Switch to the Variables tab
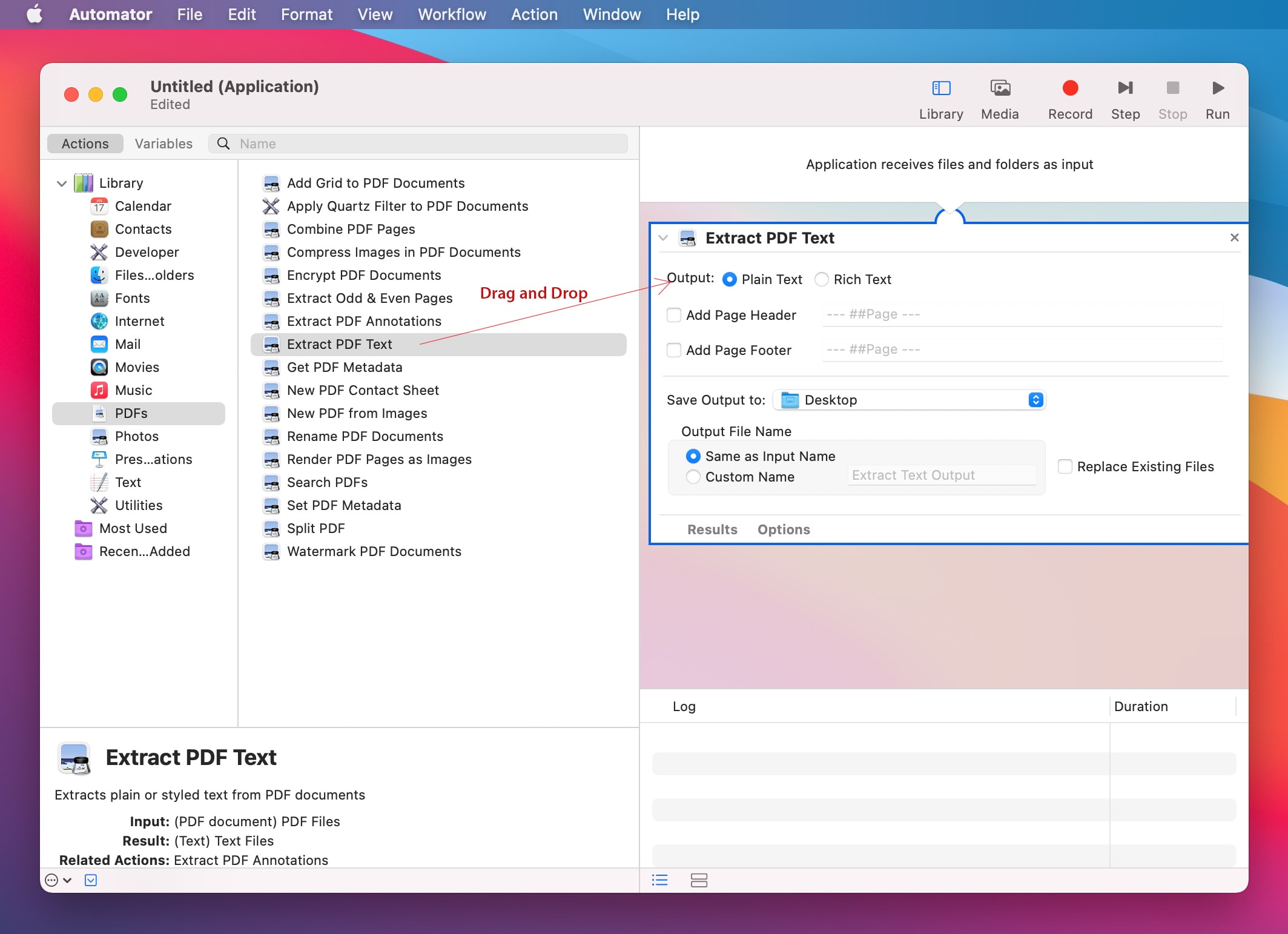The width and height of the screenshot is (1288, 934). click(163, 144)
